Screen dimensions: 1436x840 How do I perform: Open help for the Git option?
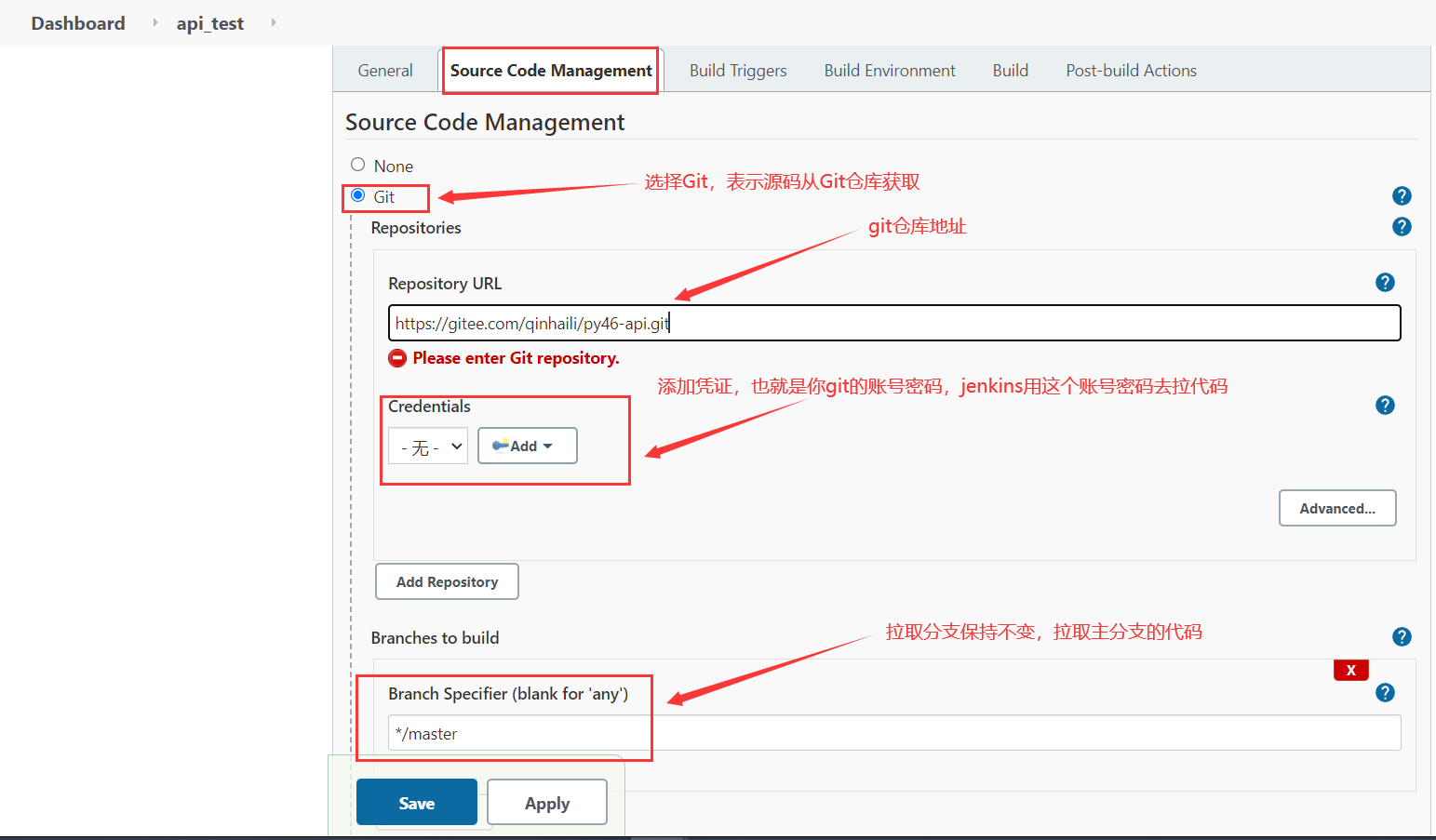[1402, 196]
